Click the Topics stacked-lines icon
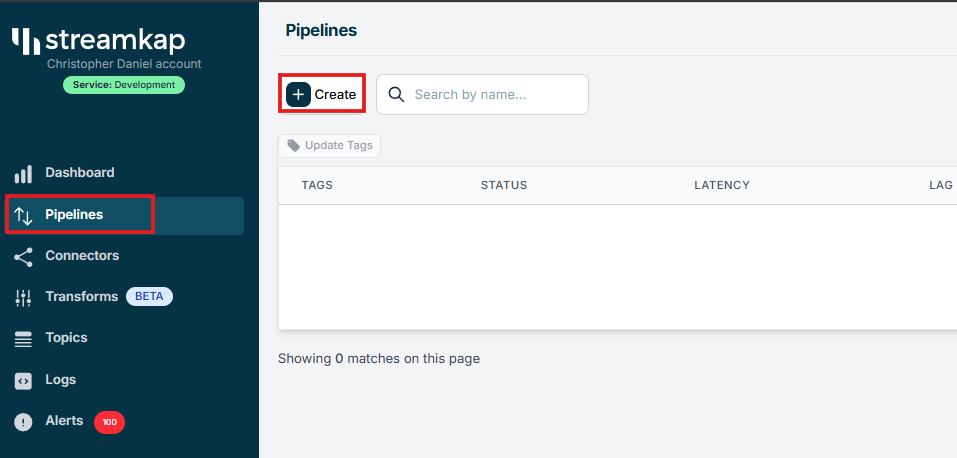 [23, 339]
